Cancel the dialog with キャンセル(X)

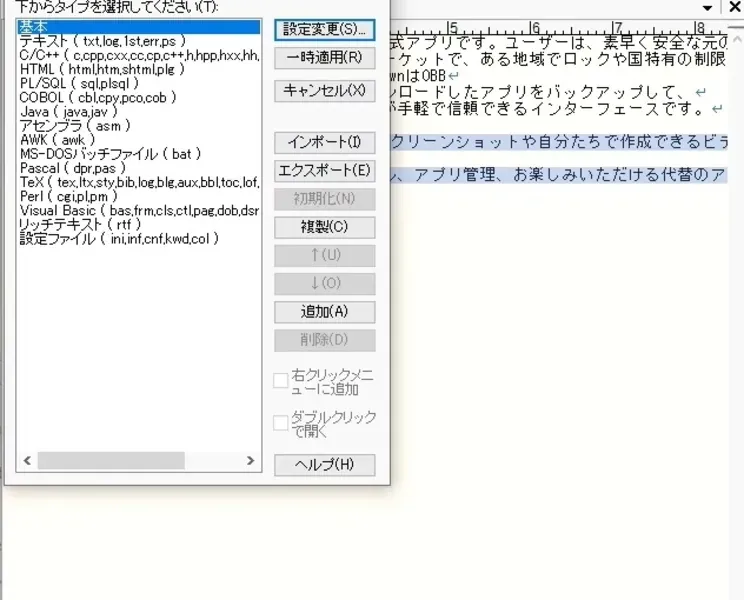click(325, 91)
